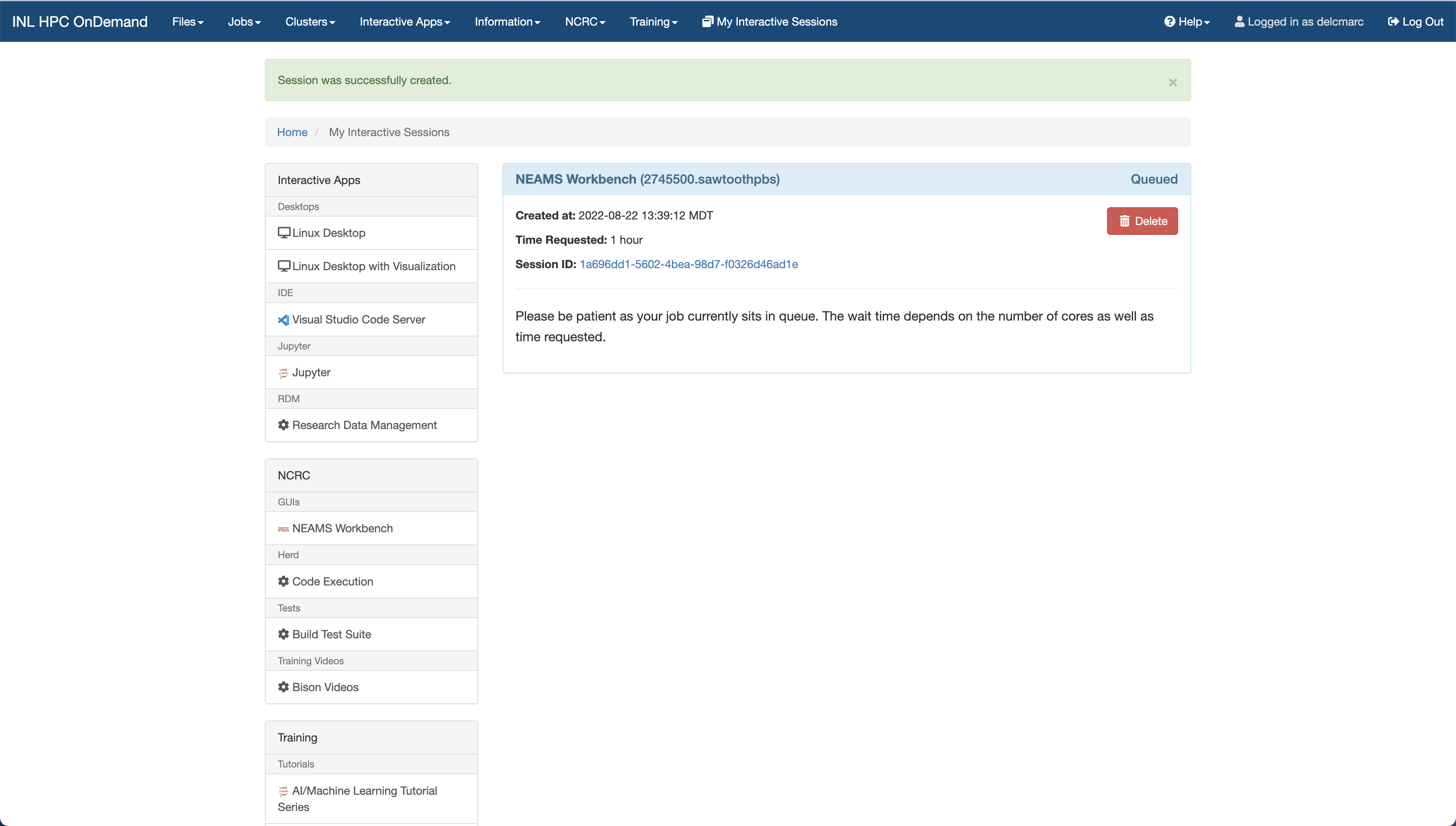Click the Build Test Suite gear icon
1456x826 pixels.
pyautogui.click(x=284, y=634)
